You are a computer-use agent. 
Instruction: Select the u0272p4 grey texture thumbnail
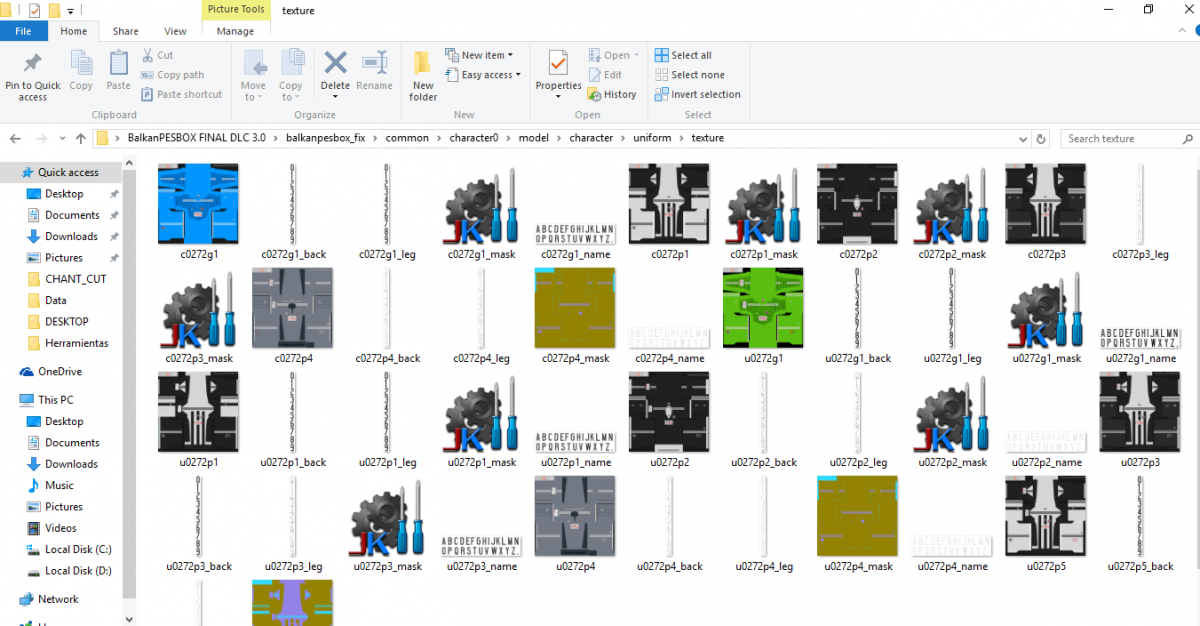tap(575, 517)
